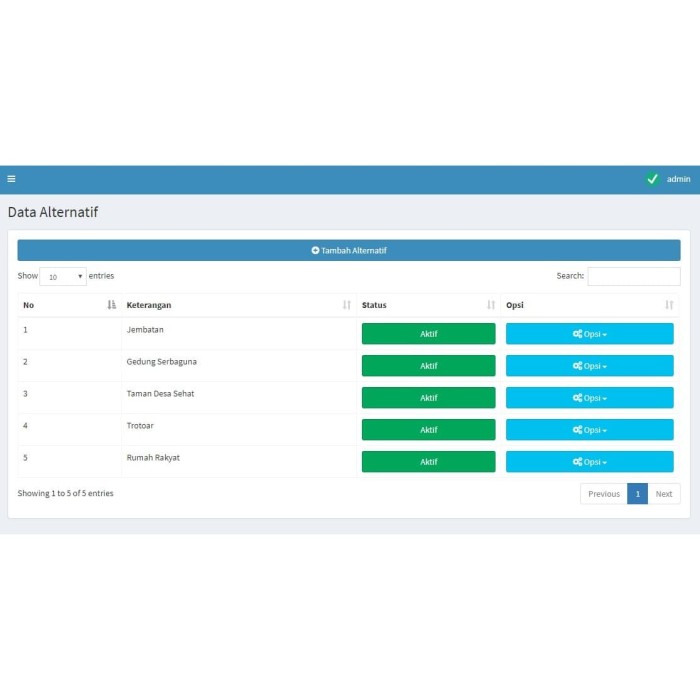
Task: Click Aktif status button for Trotoar
Action: point(428,430)
